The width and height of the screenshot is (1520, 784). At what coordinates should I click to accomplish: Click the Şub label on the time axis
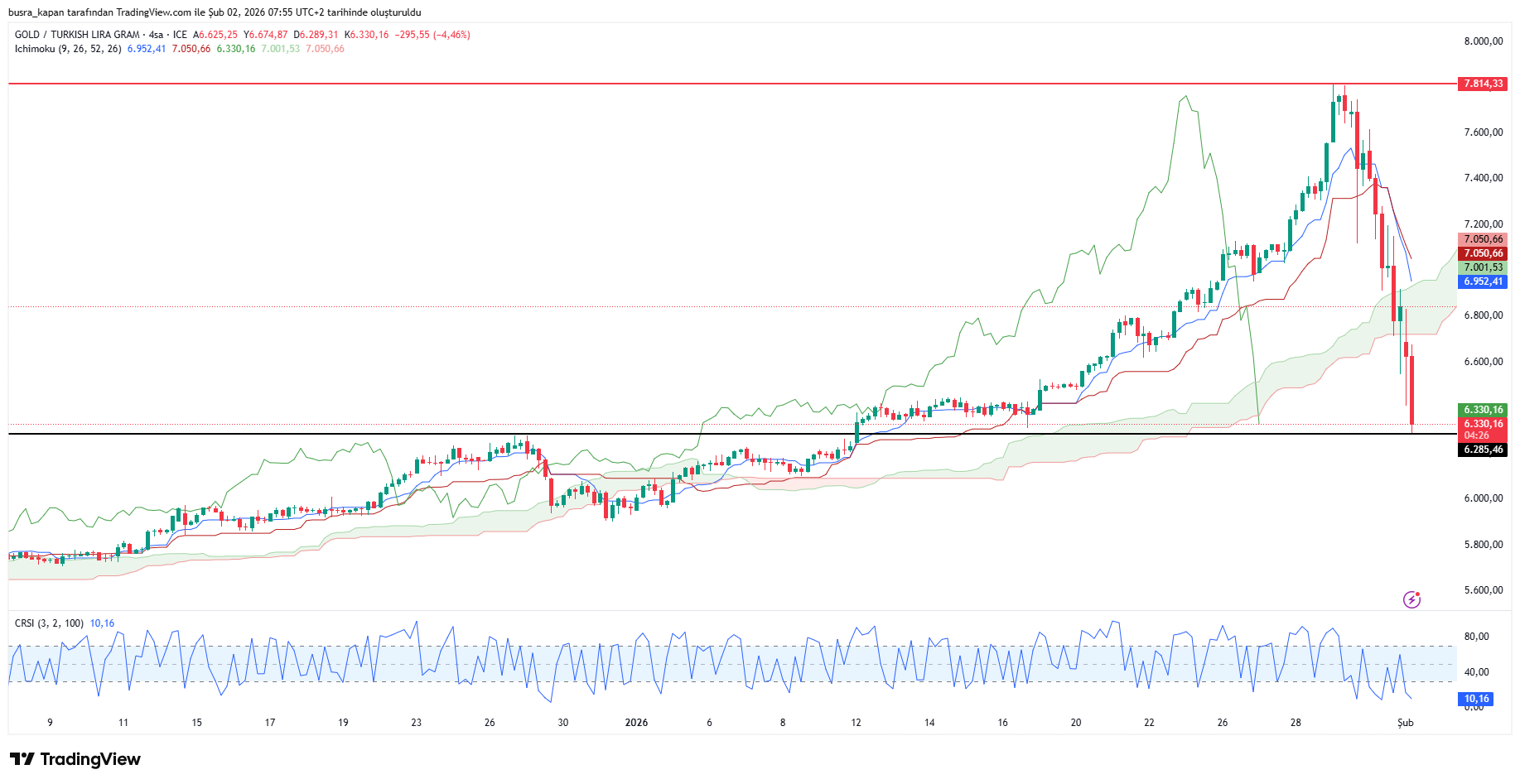coord(1405,723)
